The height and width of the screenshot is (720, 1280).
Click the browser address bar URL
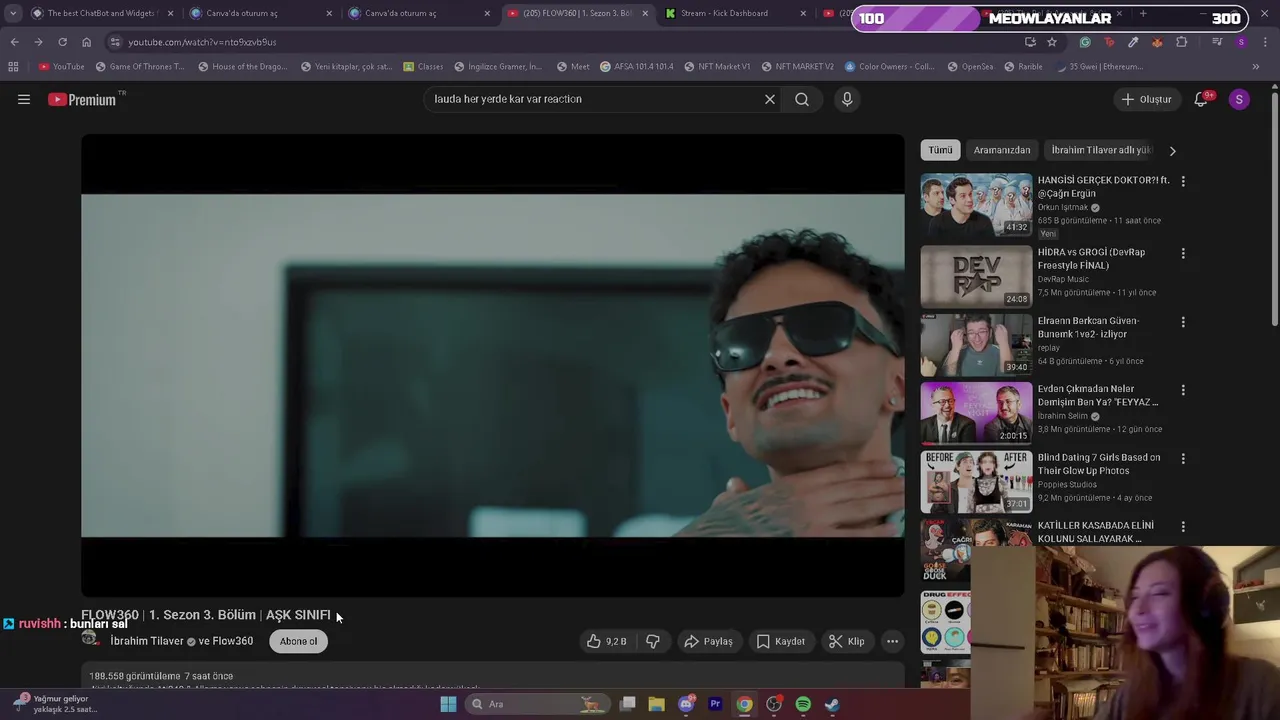point(202,42)
